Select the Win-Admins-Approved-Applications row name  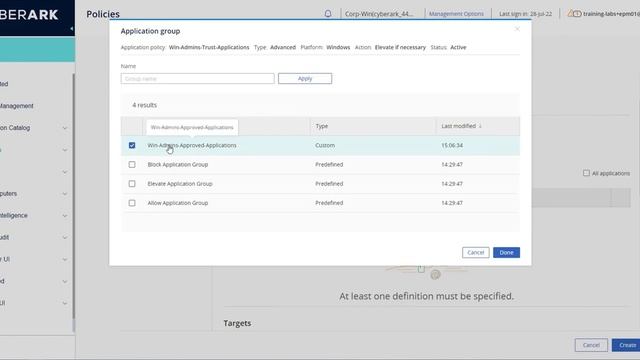tap(192, 145)
